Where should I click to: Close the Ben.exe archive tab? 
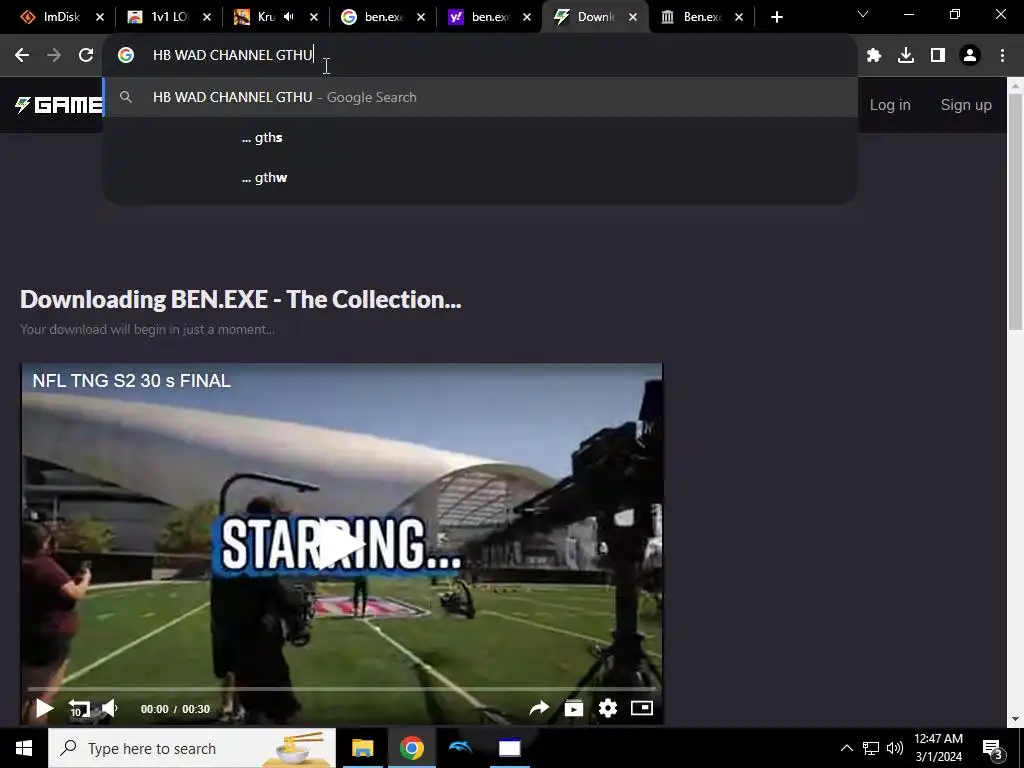(739, 17)
